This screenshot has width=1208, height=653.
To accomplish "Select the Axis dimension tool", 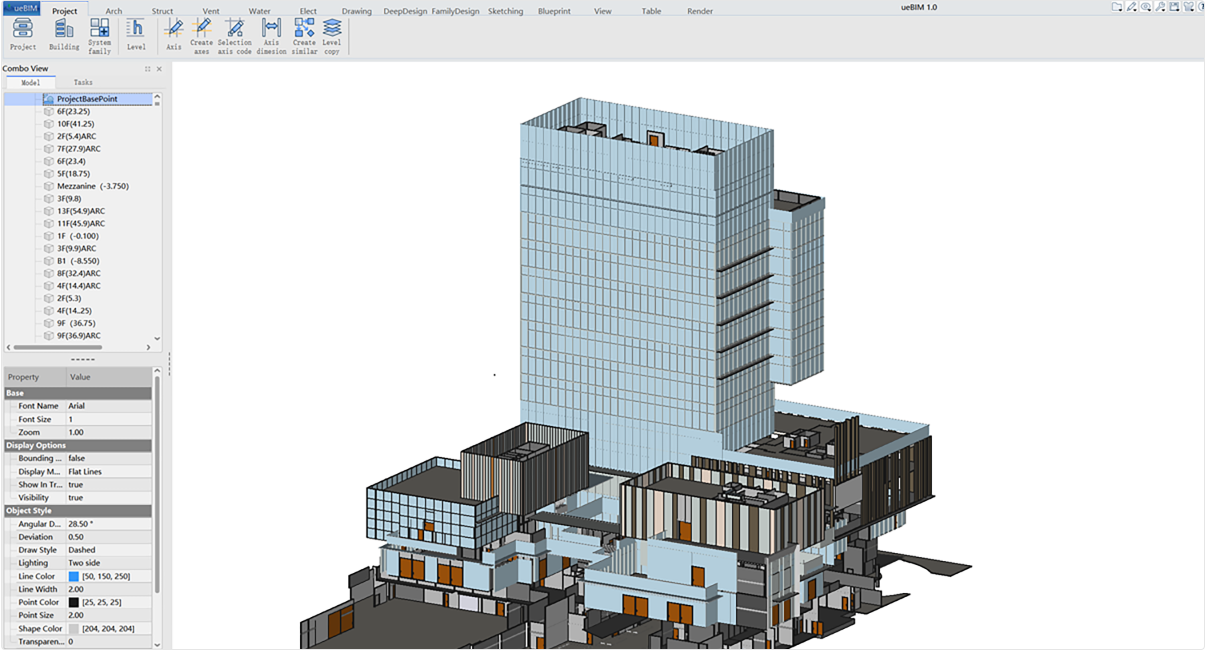I will coord(271,29).
